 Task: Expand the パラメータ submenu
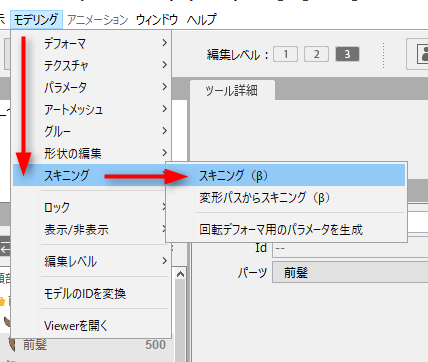coord(92,87)
